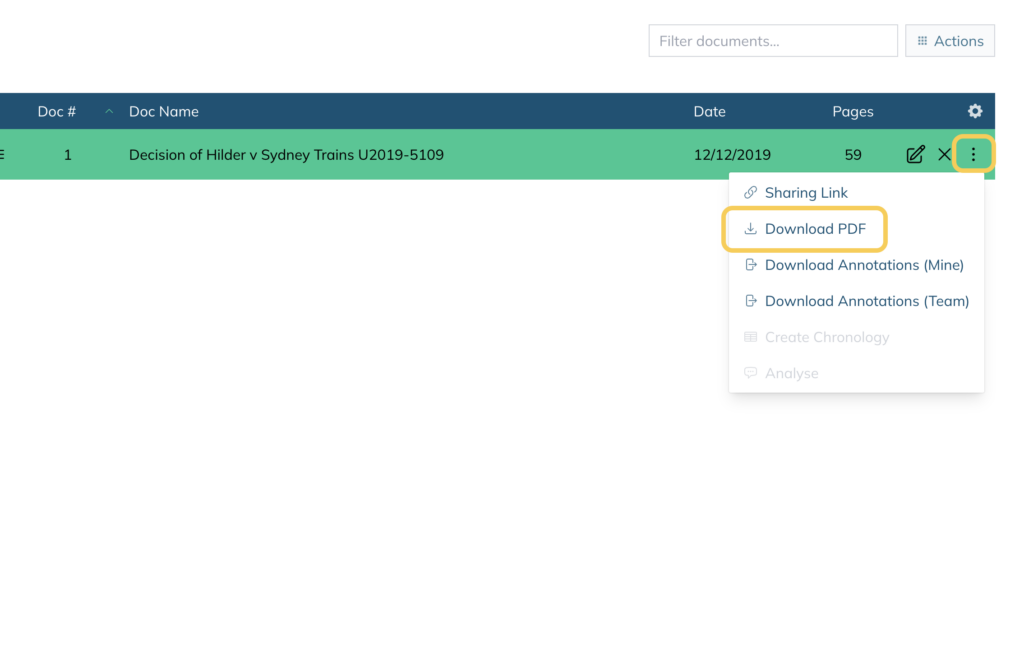Open the Actions button

[x=950, y=40]
